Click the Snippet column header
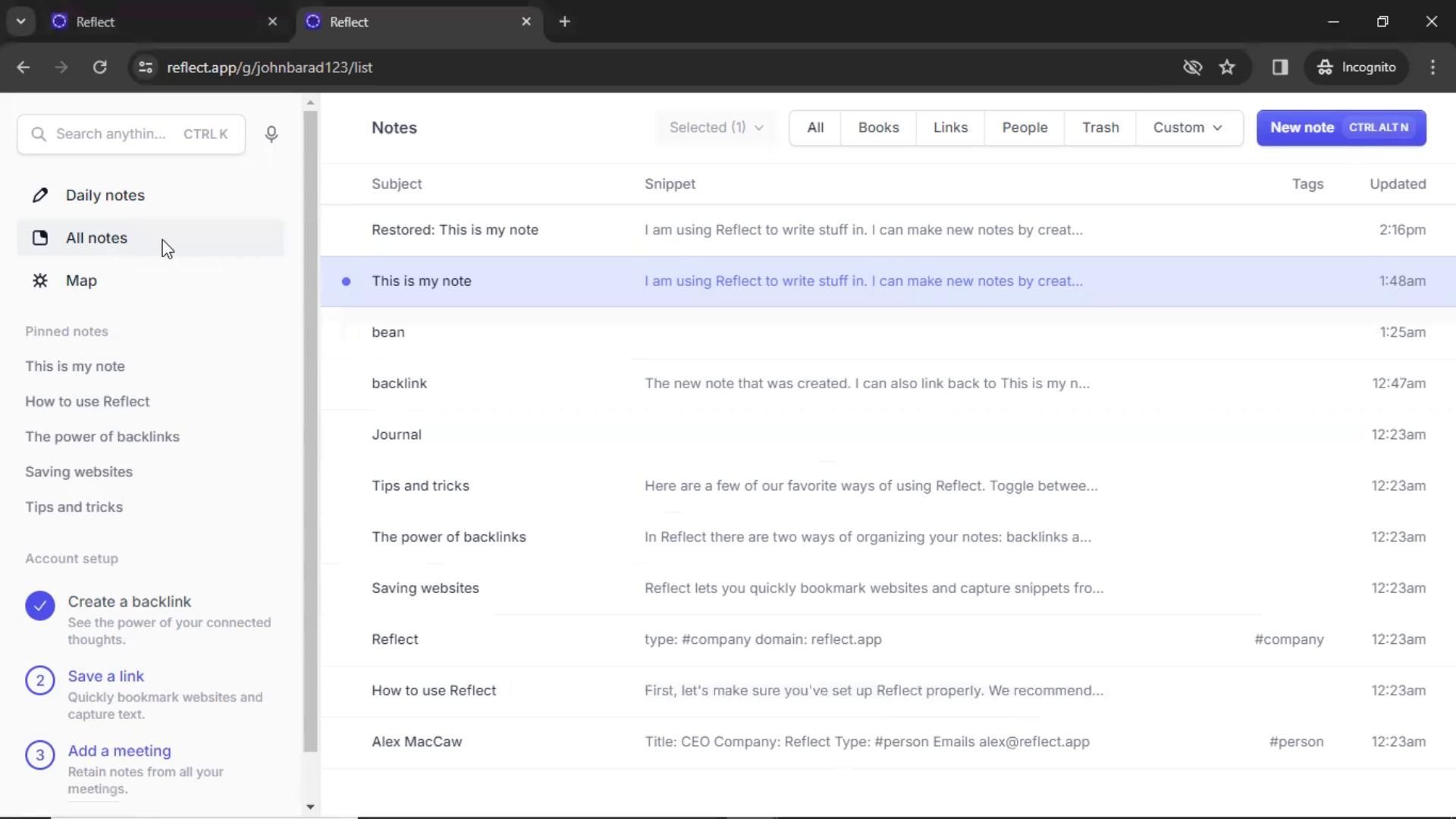This screenshot has width=1456, height=819. pyautogui.click(x=670, y=184)
